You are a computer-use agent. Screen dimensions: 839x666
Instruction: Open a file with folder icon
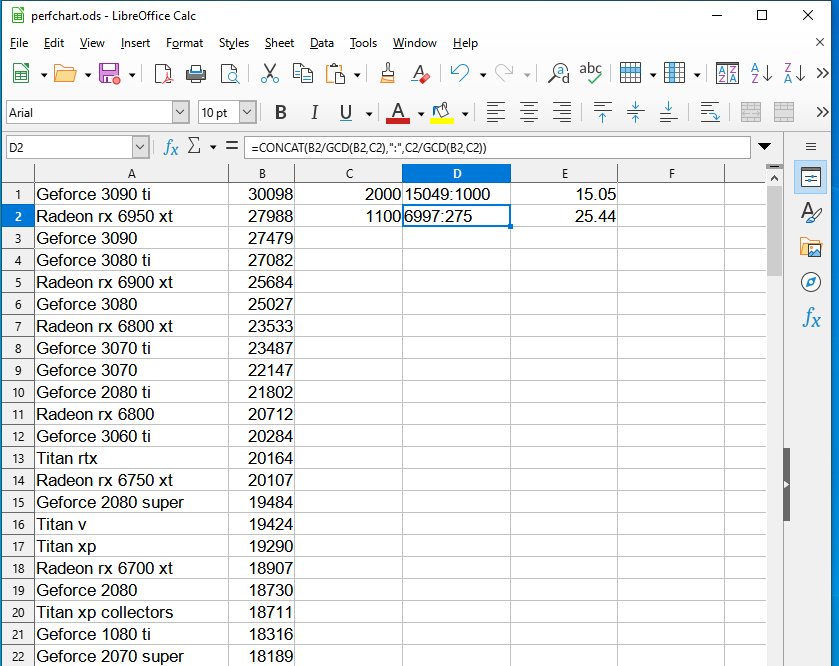click(x=65, y=74)
